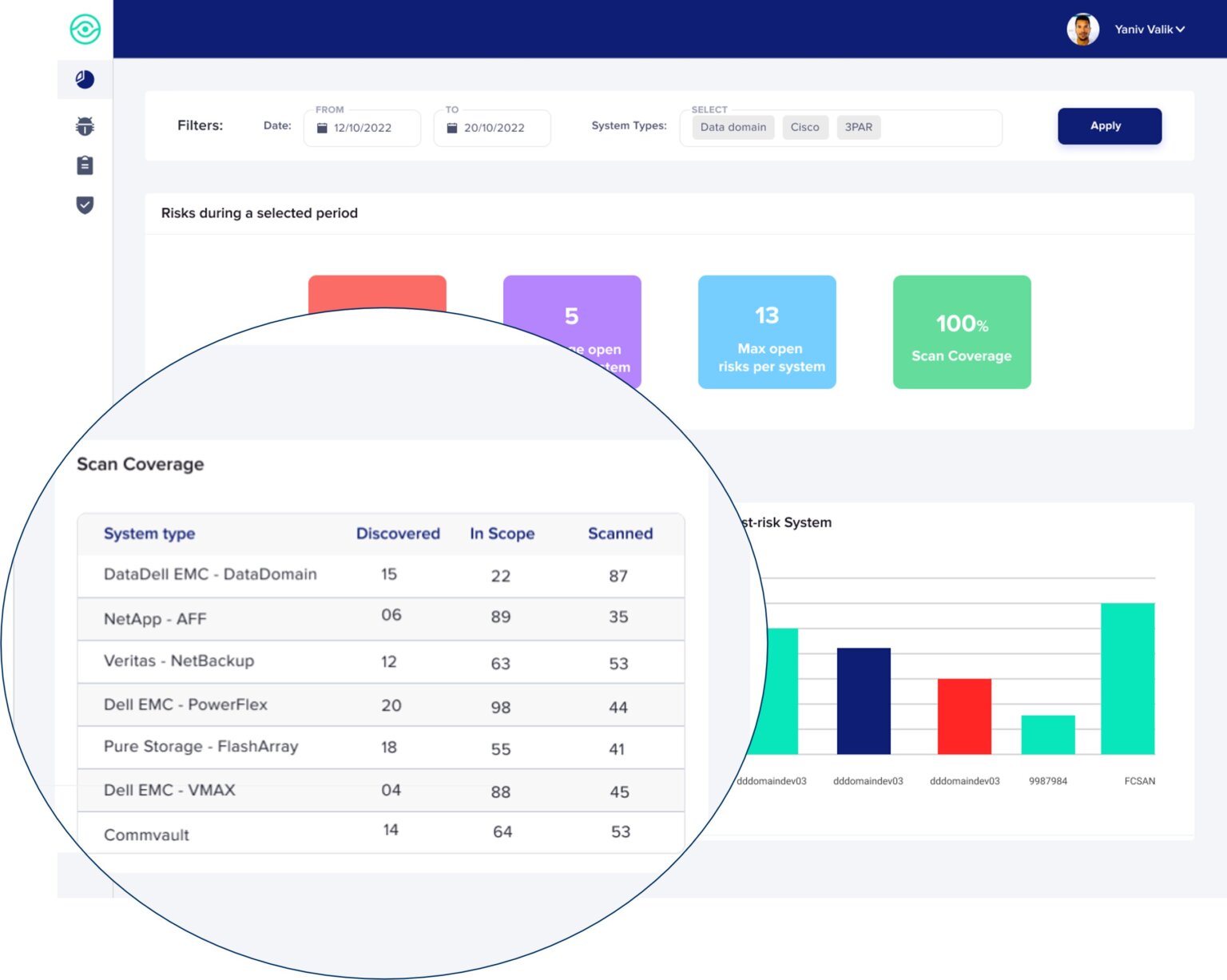Select the Cisco system type tag
The image size is (1227, 980).
point(804,127)
